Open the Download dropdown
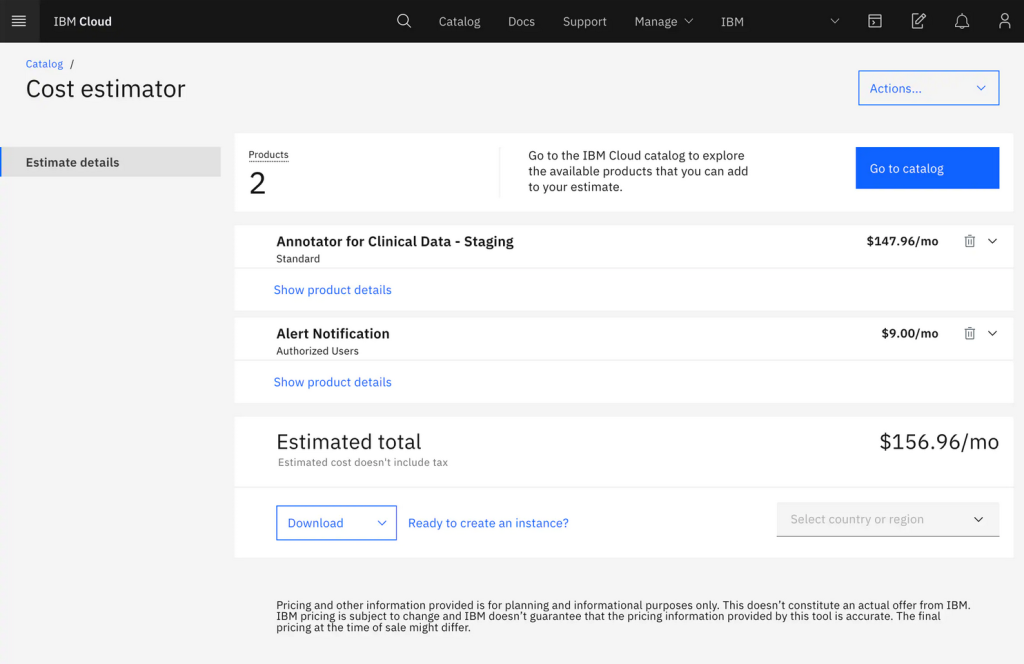 click(x=336, y=523)
